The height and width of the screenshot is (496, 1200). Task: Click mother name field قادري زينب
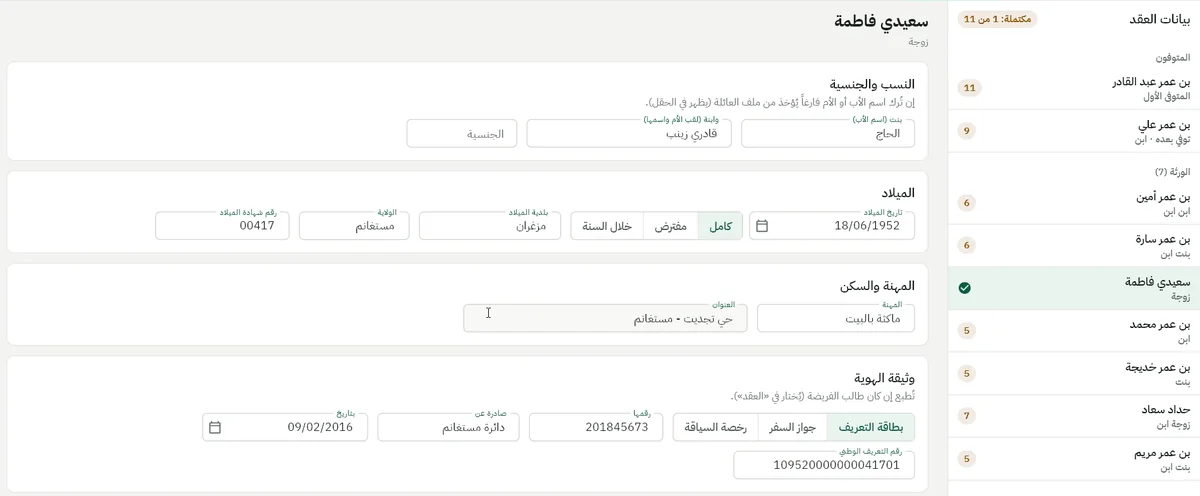[x=629, y=133]
